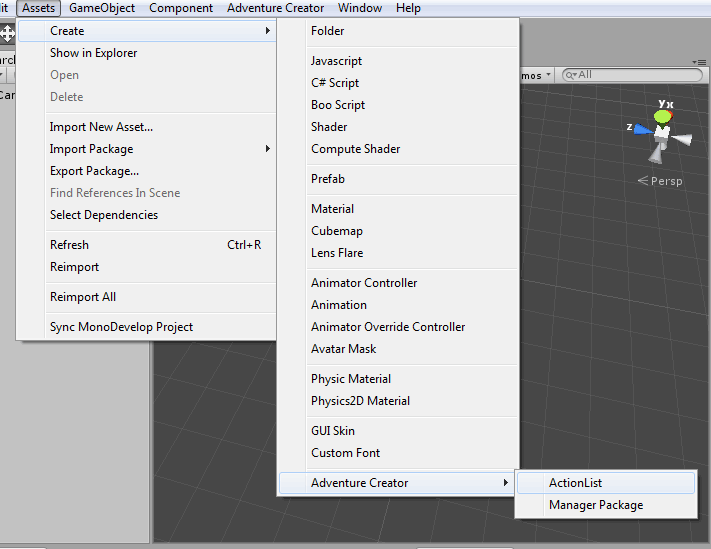
Task: Expand Adventure Creator submenu in Create list
Action: 397,483
